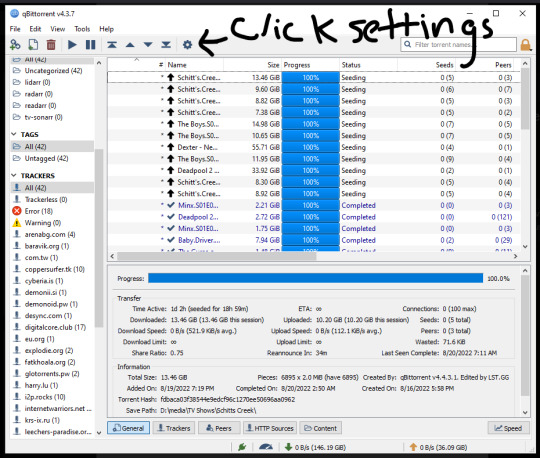Click the torrent list scroll down arrow
540x458 pixels.
coord(525,247)
